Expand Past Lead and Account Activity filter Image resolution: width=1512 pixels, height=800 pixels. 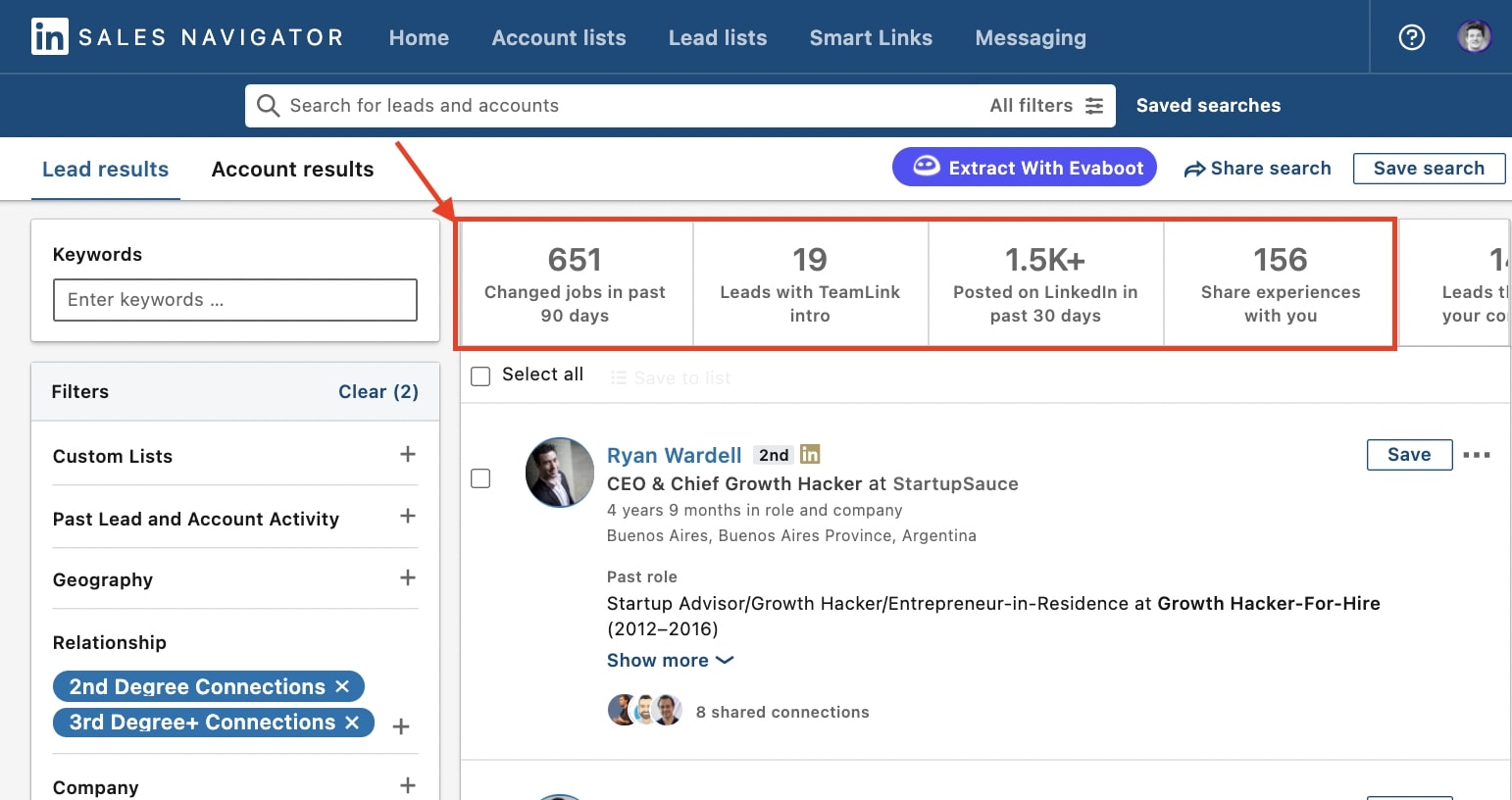tap(408, 516)
